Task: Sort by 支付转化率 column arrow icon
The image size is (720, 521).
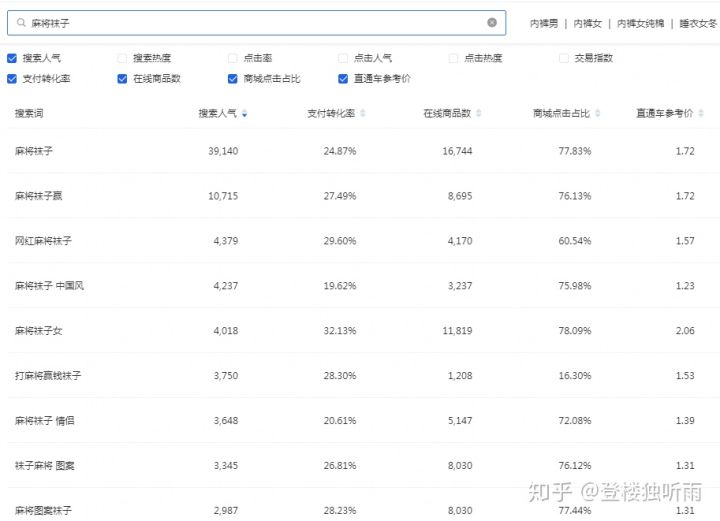Action: pyautogui.click(x=363, y=114)
